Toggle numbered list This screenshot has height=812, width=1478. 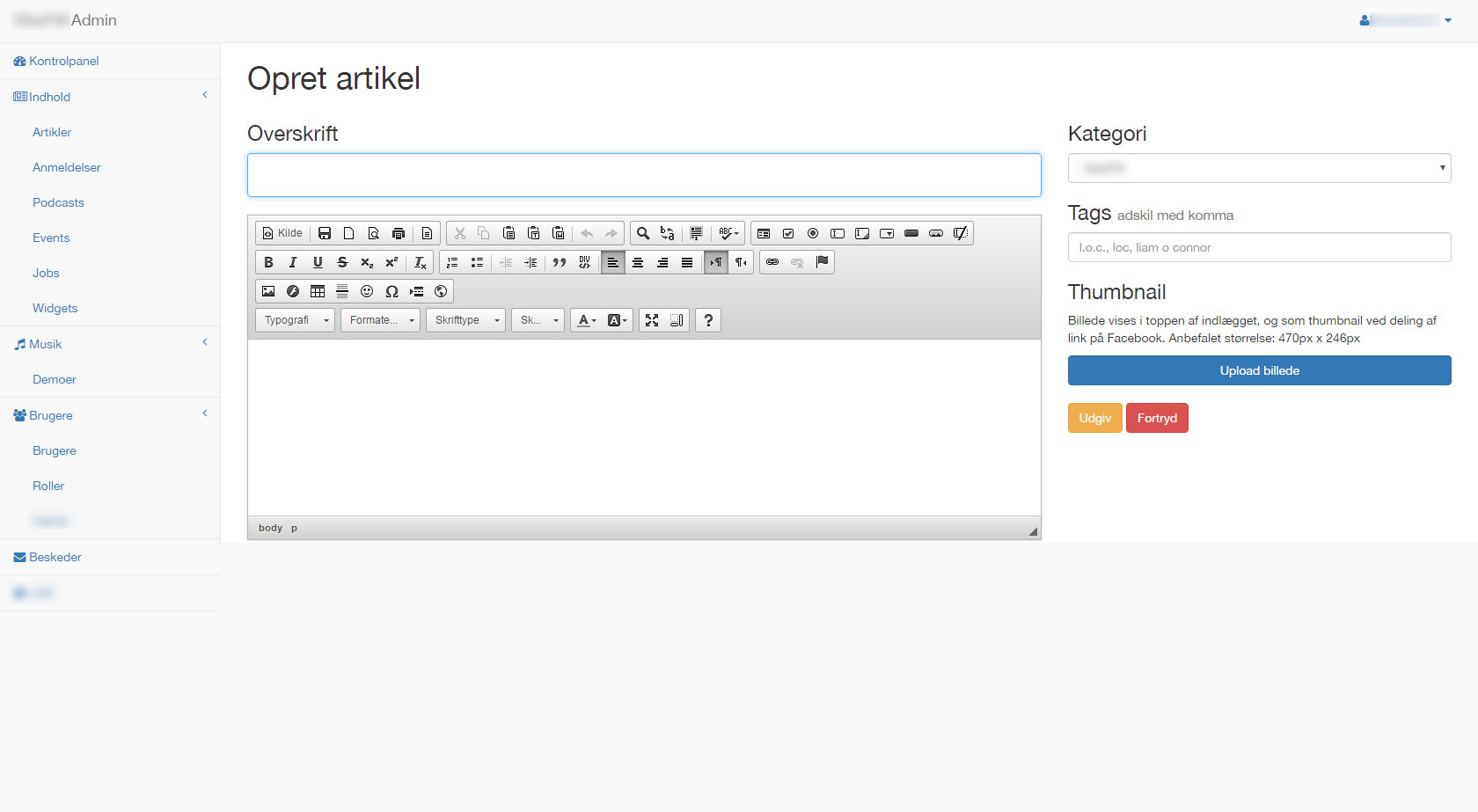pos(452,262)
